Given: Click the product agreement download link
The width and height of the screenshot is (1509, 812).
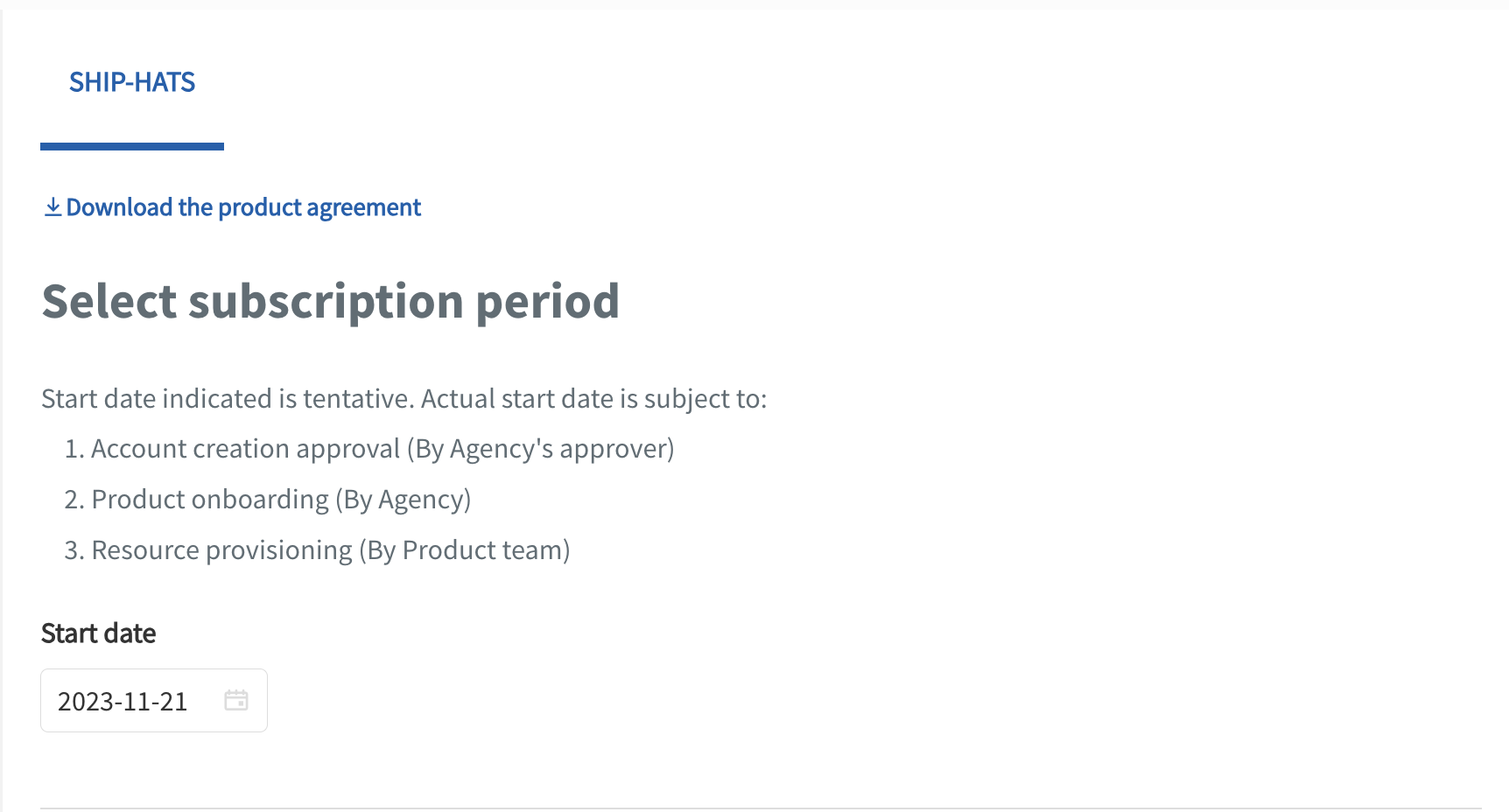Looking at the screenshot, I should click(243, 206).
